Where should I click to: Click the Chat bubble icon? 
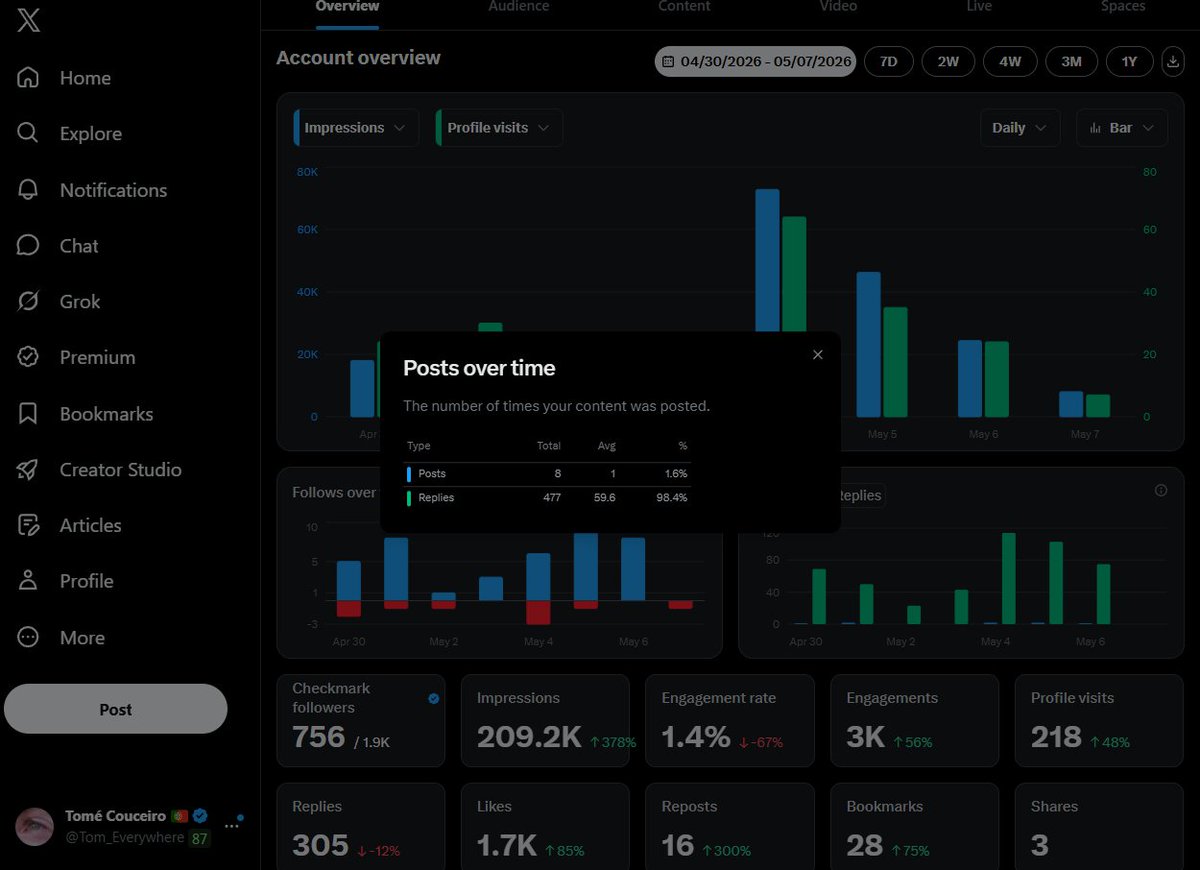tap(28, 246)
